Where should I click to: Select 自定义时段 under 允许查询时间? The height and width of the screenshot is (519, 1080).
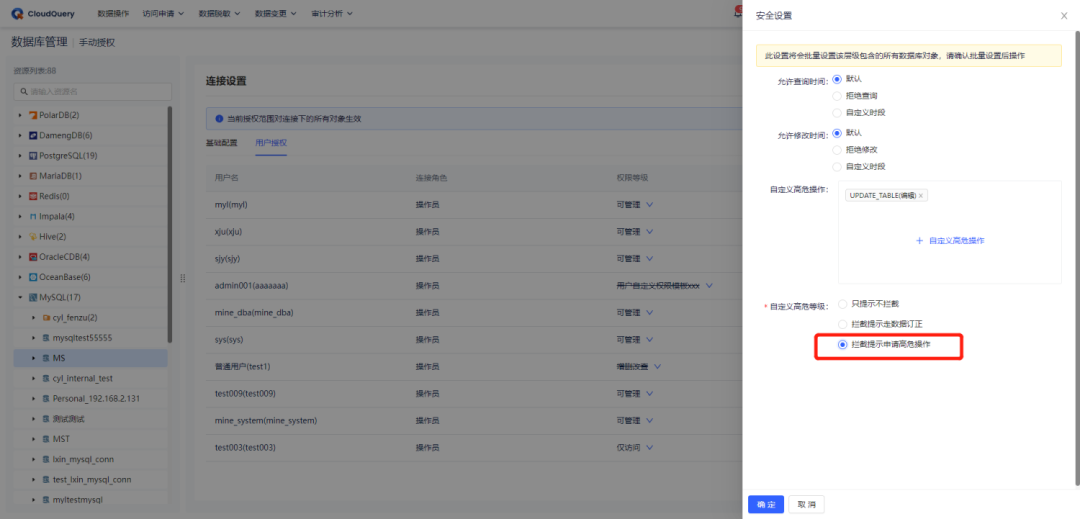(x=838, y=112)
